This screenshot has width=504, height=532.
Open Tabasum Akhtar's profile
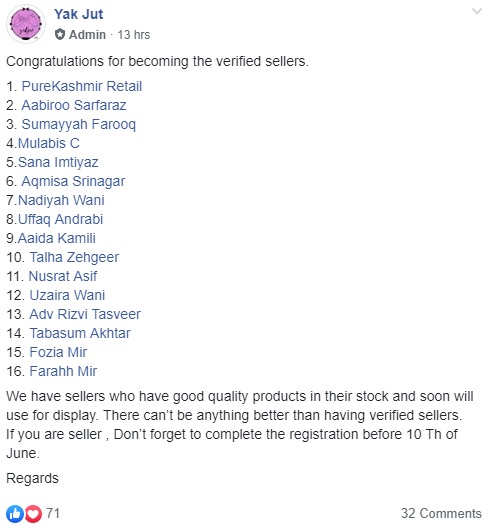pyautogui.click(x=80, y=333)
